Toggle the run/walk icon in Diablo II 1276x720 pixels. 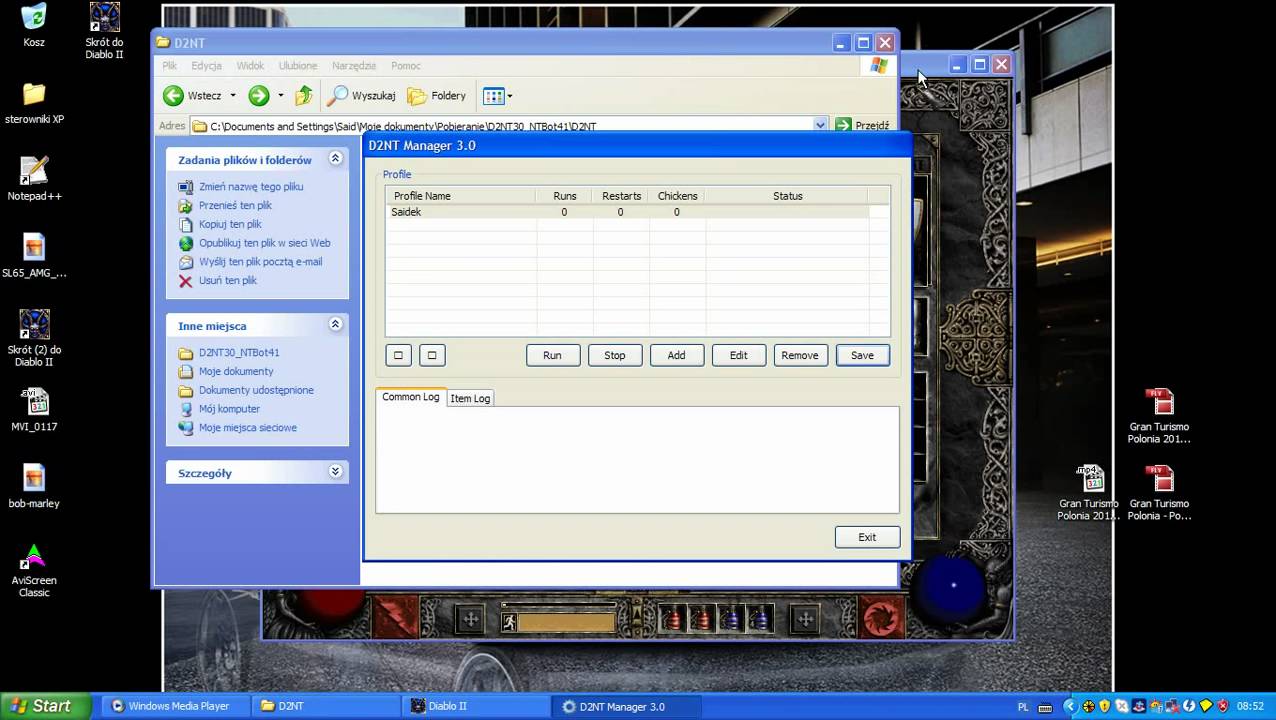click(x=509, y=622)
